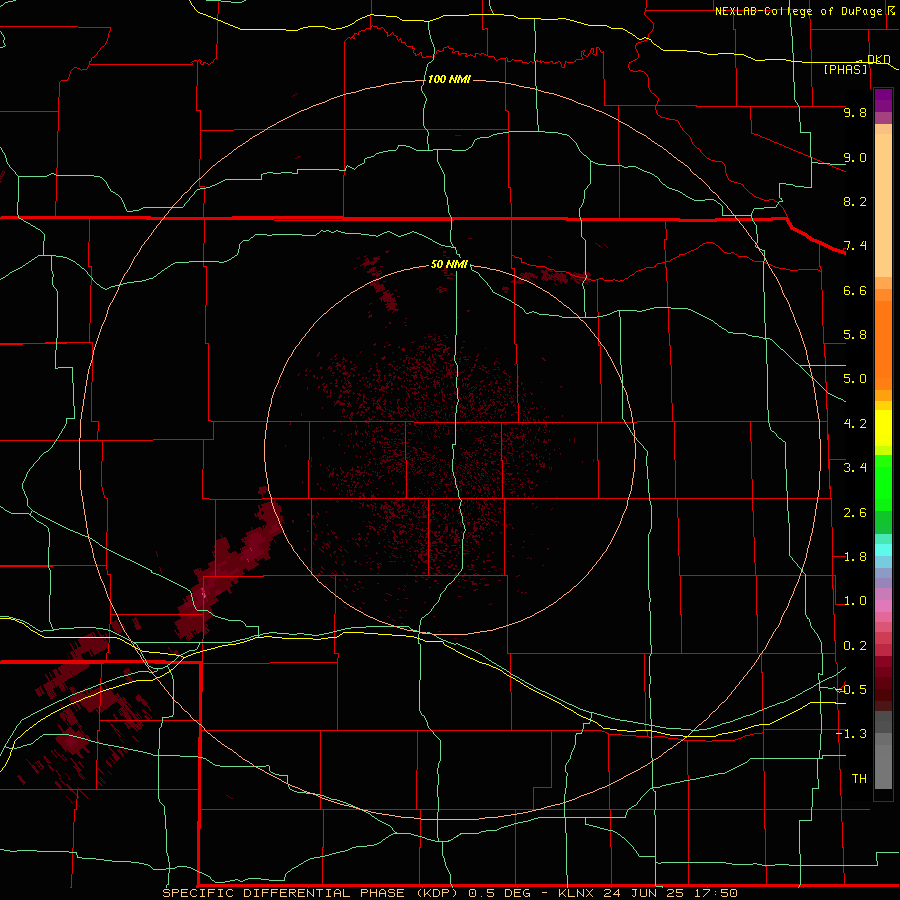Click the TH threshold label
The width and height of the screenshot is (900, 900).
859,779
